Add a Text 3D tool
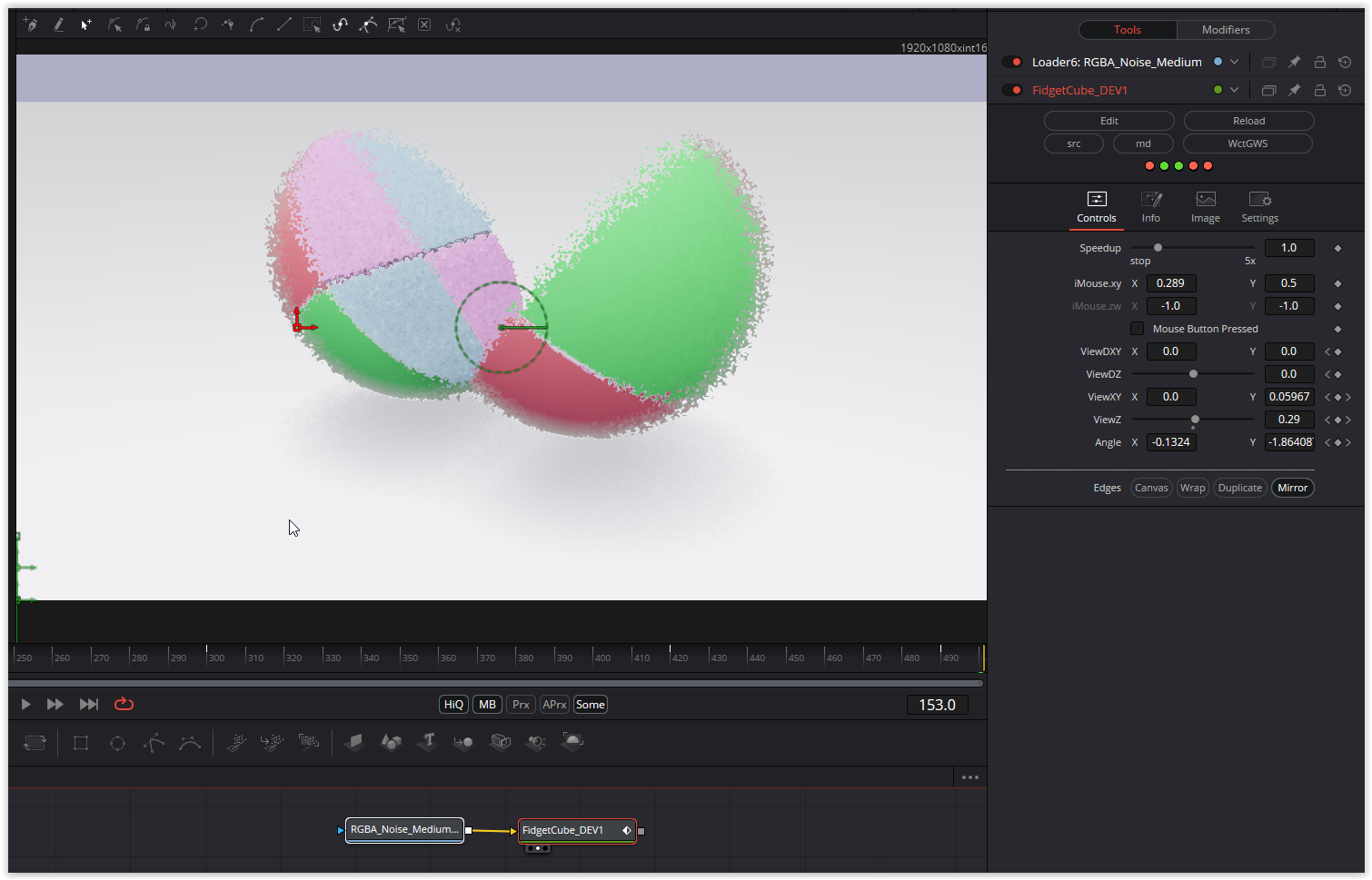 click(427, 743)
